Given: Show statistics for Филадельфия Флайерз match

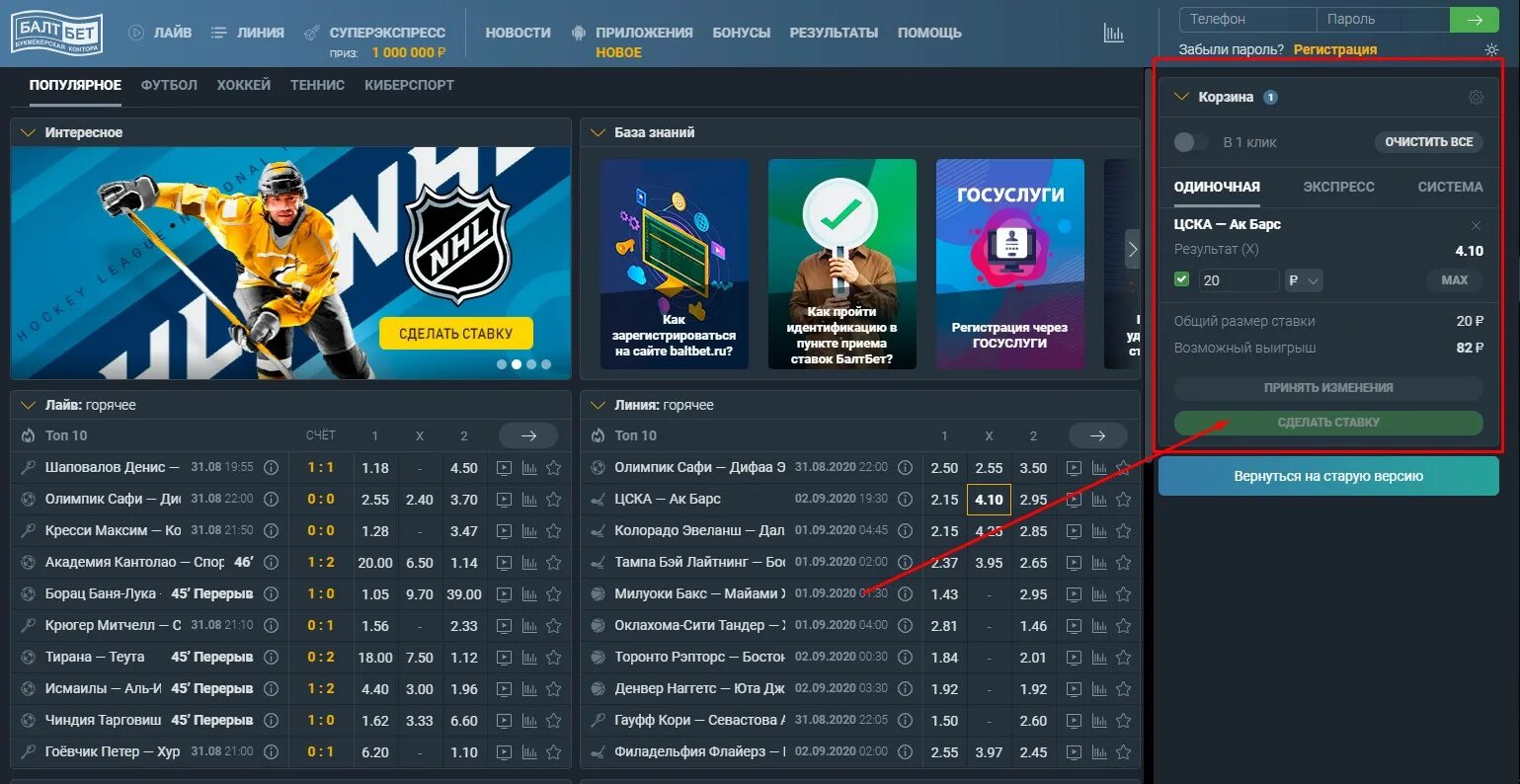Looking at the screenshot, I should click(1099, 752).
